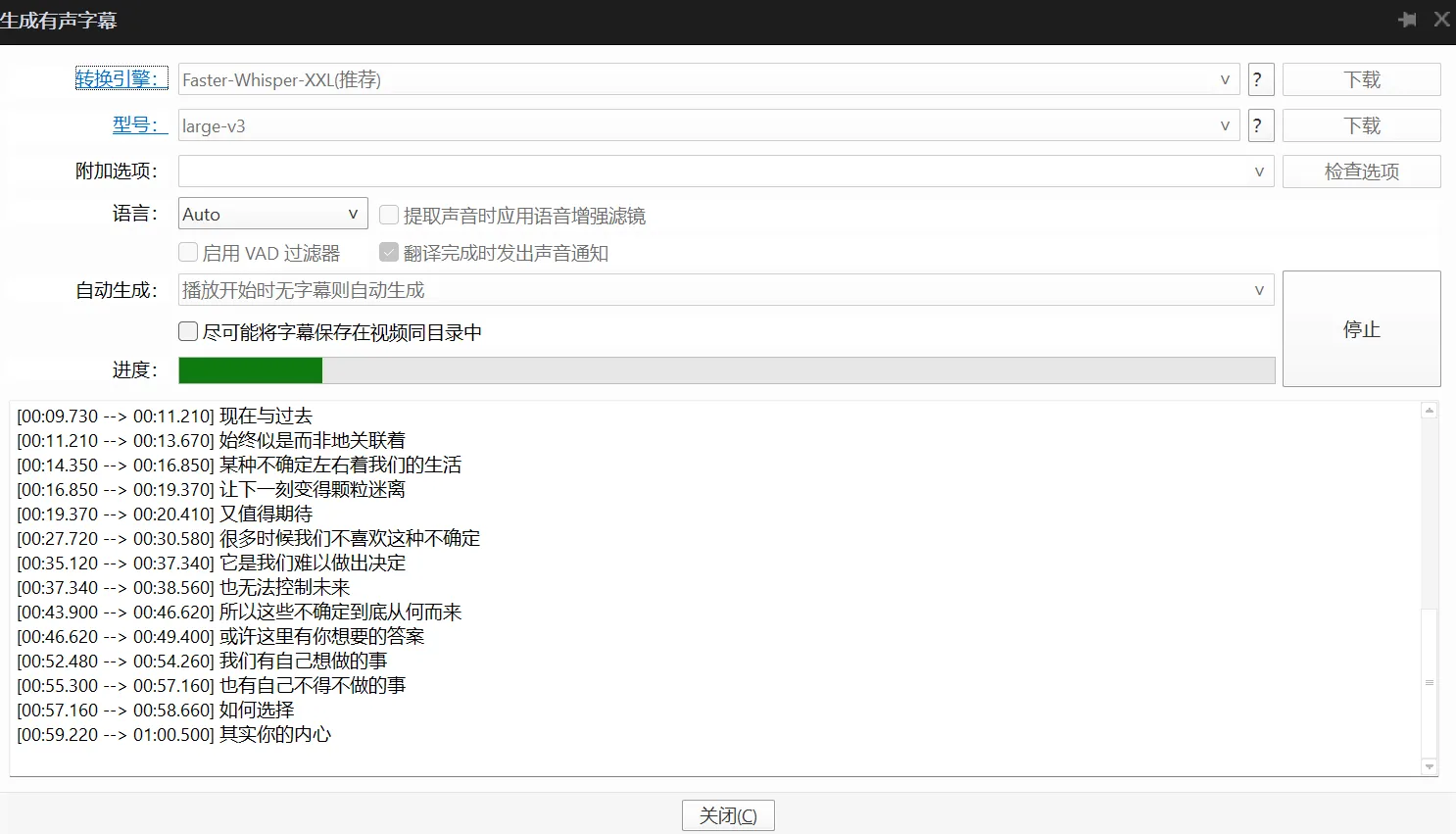The height and width of the screenshot is (834, 1456).
Task: Open the Faster-Whisper-XXL engine dropdown
Action: [1224, 79]
